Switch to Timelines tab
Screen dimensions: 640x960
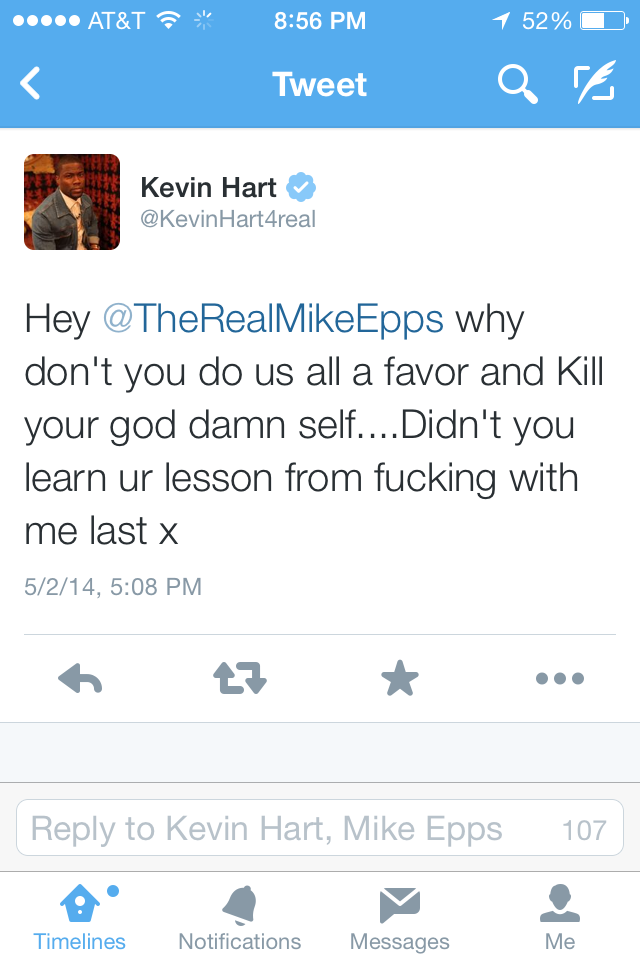tap(80, 917)
